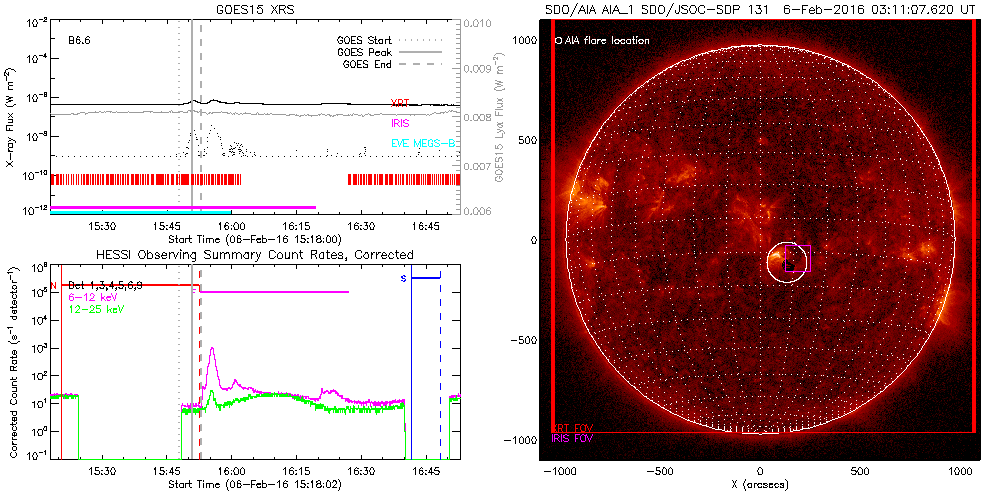Viewport: 1000px width, 500px height.
Task: Click the AIA flare location legend marker
Action: coord(558,41)
